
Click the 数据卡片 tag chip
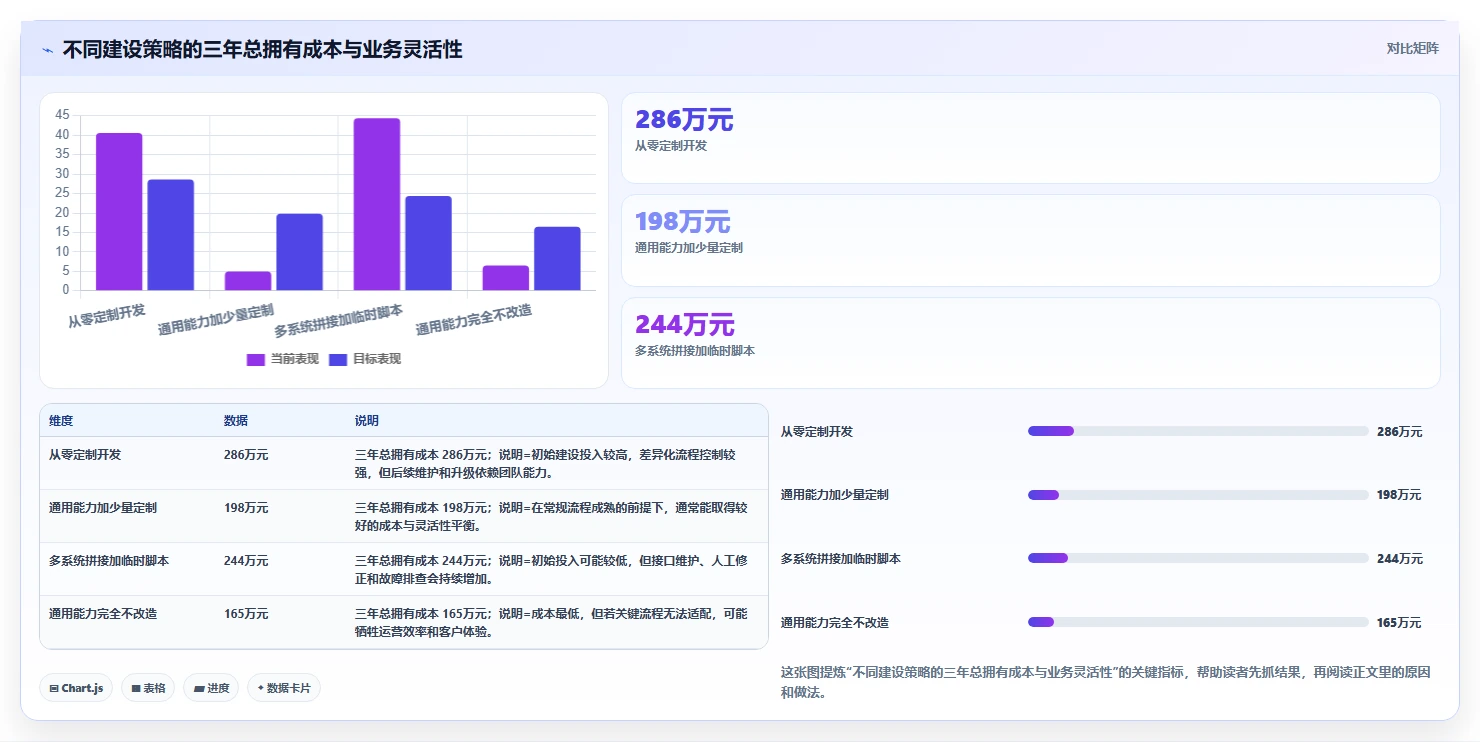tap(284, 688)
